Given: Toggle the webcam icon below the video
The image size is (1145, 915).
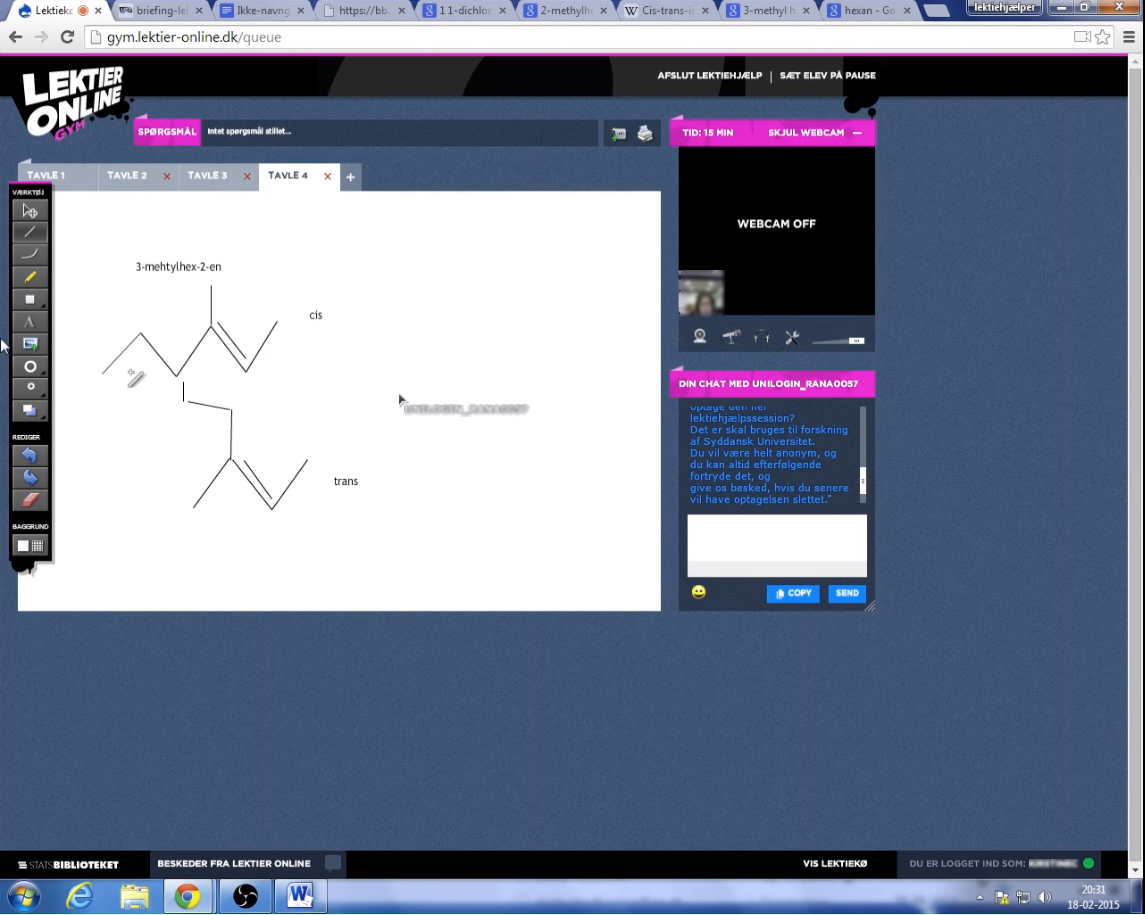Looking at the screenshot, I should (x=700, y=337).
